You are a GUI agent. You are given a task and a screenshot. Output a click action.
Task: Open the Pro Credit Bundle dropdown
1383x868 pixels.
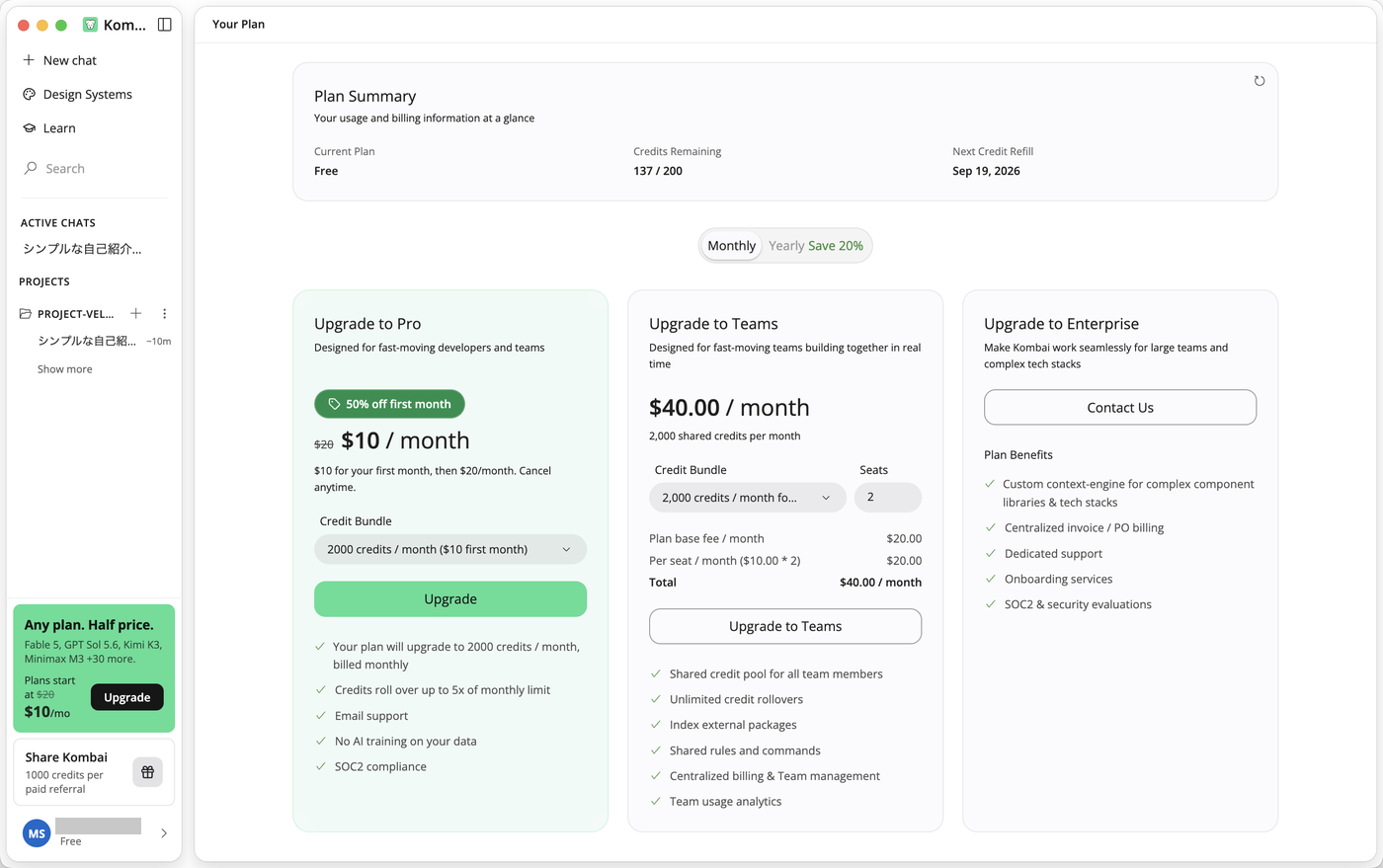tap(450, 549)
